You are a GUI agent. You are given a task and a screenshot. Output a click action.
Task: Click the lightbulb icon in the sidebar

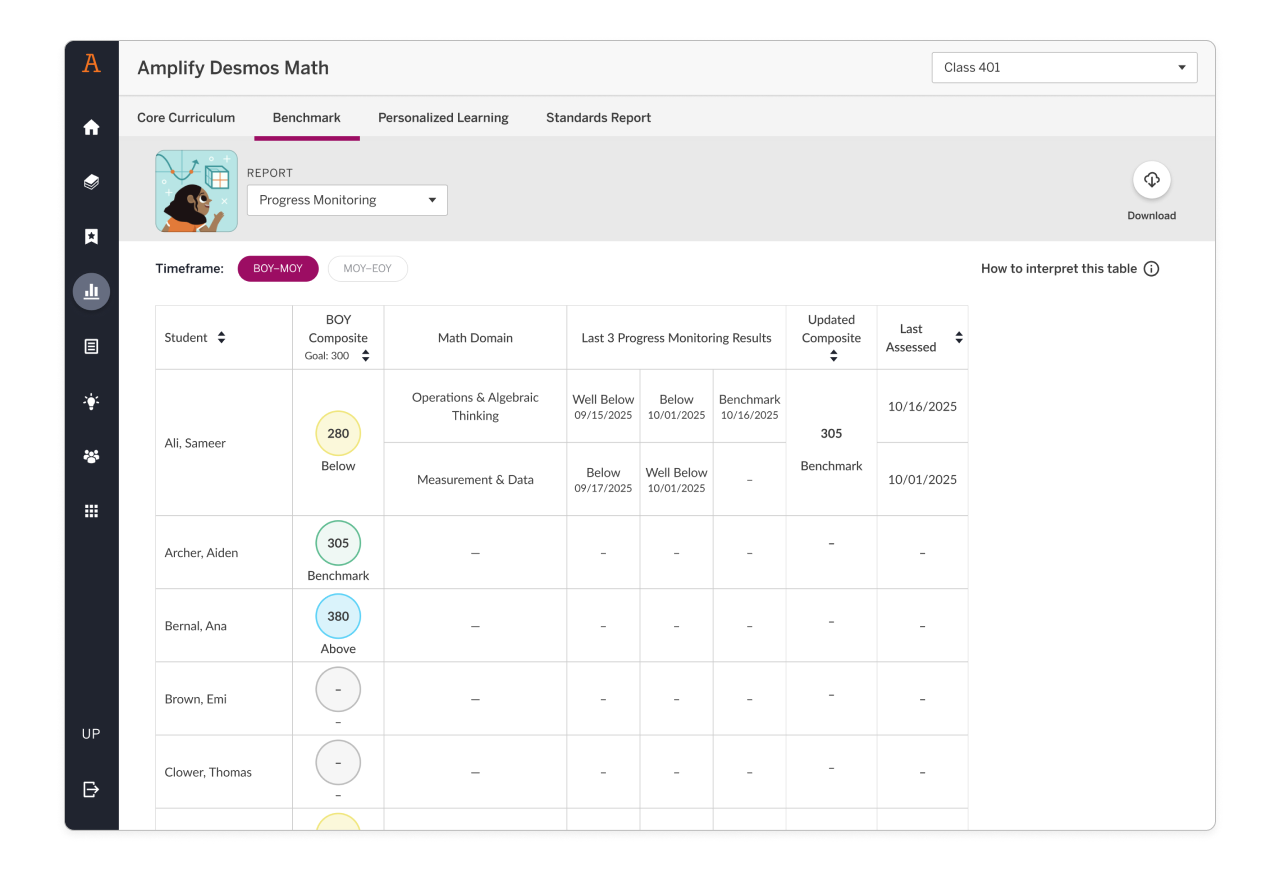(91, 401)
